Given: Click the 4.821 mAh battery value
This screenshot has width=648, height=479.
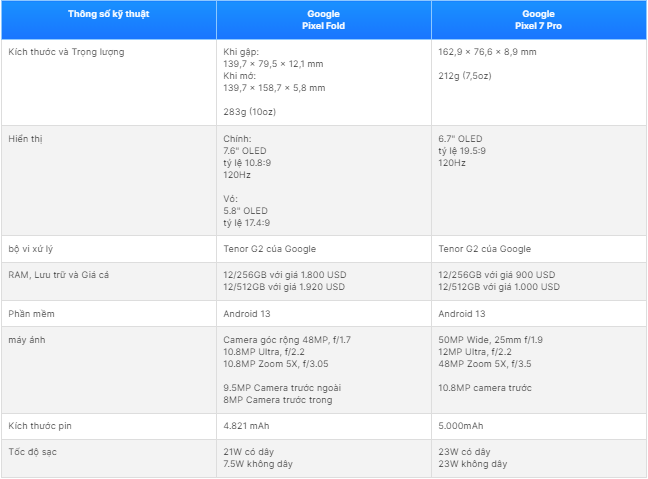Looking at the screenshot, I should point(246,426).
